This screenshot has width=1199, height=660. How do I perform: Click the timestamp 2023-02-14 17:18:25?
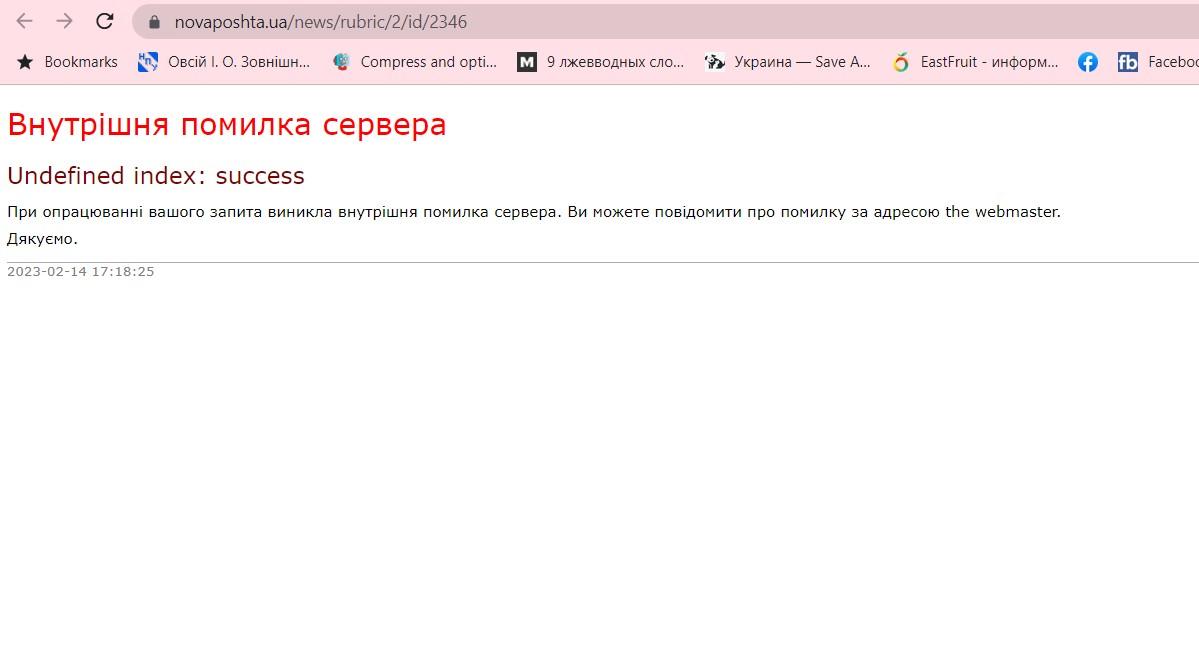[x=80, y=271]
